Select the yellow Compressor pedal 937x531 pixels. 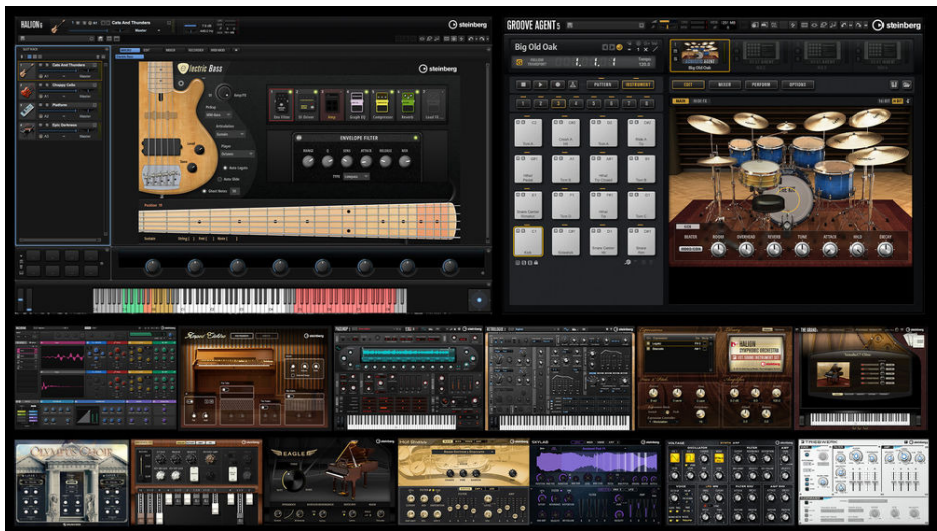382,106
